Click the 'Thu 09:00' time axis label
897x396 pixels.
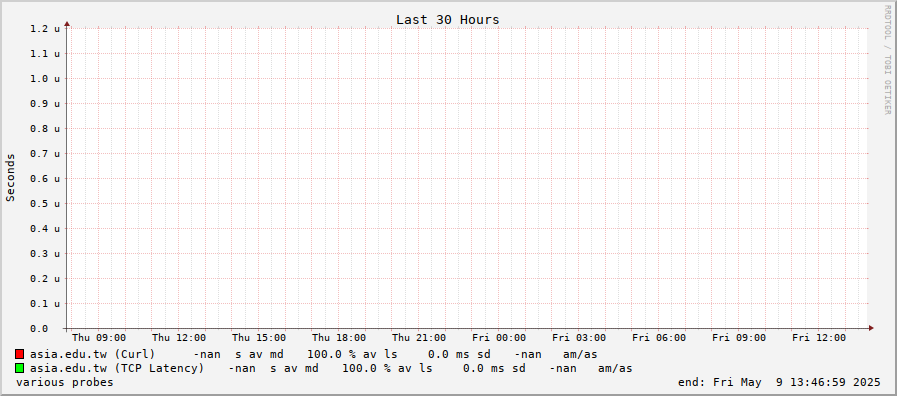99,338
